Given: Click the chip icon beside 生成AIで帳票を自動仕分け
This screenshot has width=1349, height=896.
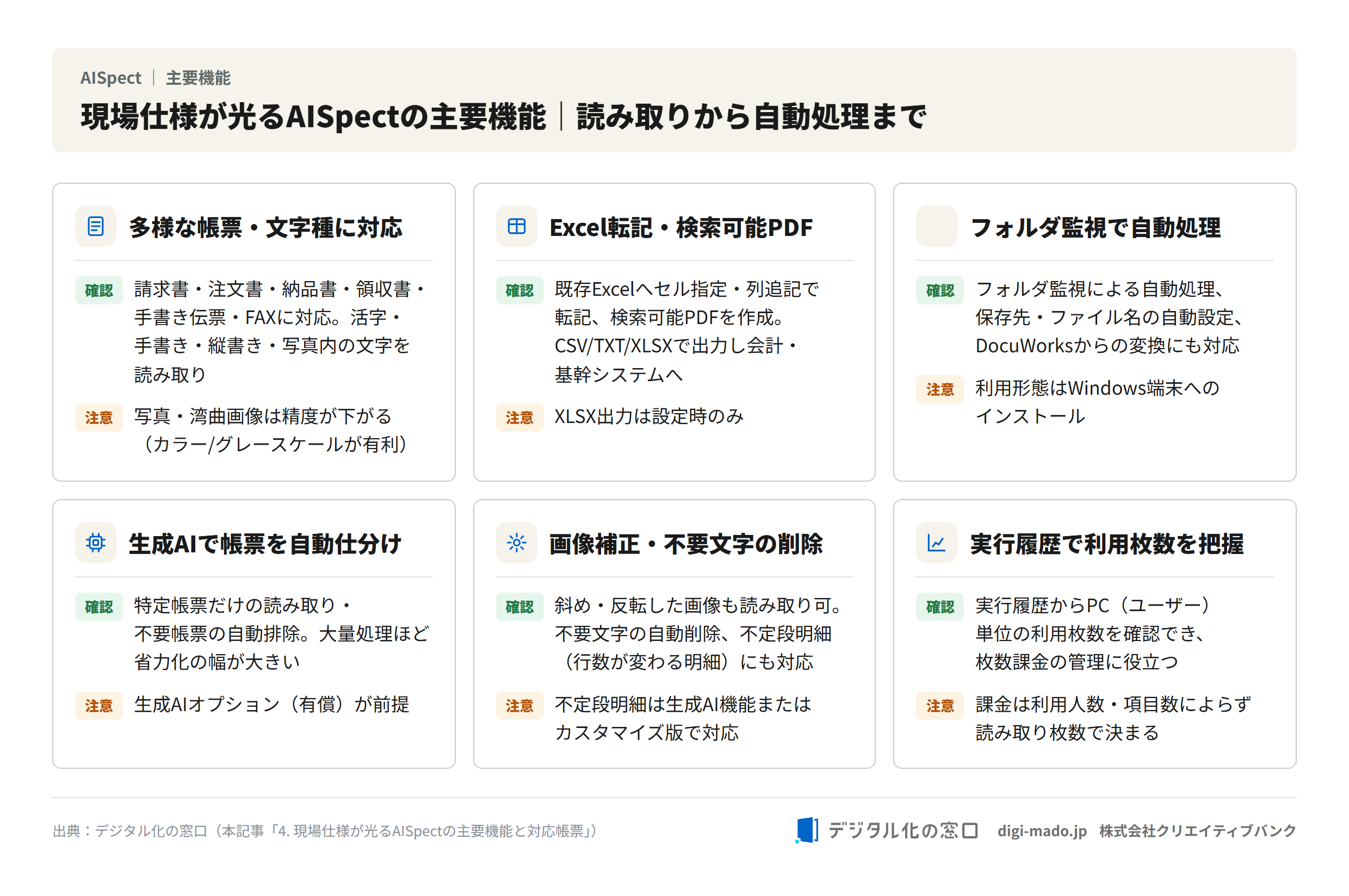Looking at the screenshot, I should tap(95, 542).
